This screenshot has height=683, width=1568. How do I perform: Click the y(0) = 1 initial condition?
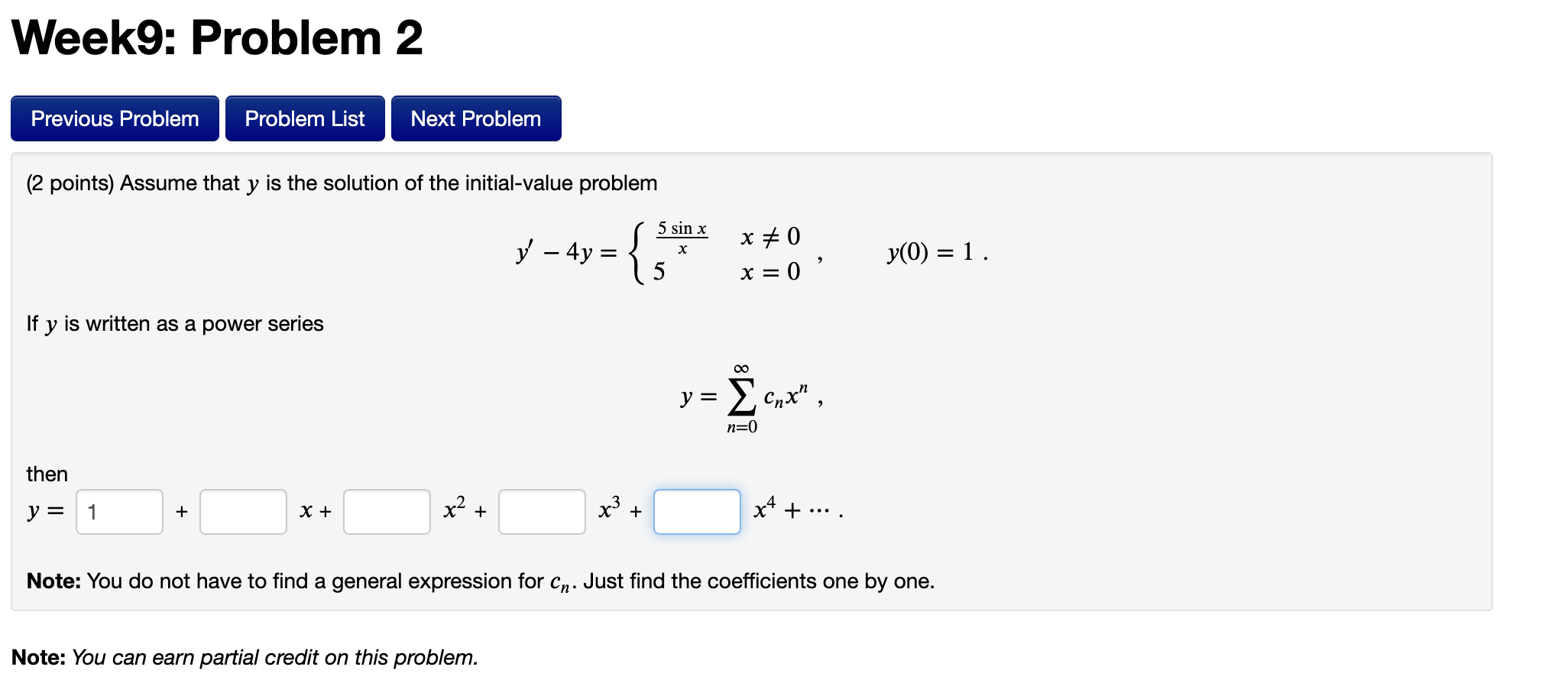click(x=935, y=253)
